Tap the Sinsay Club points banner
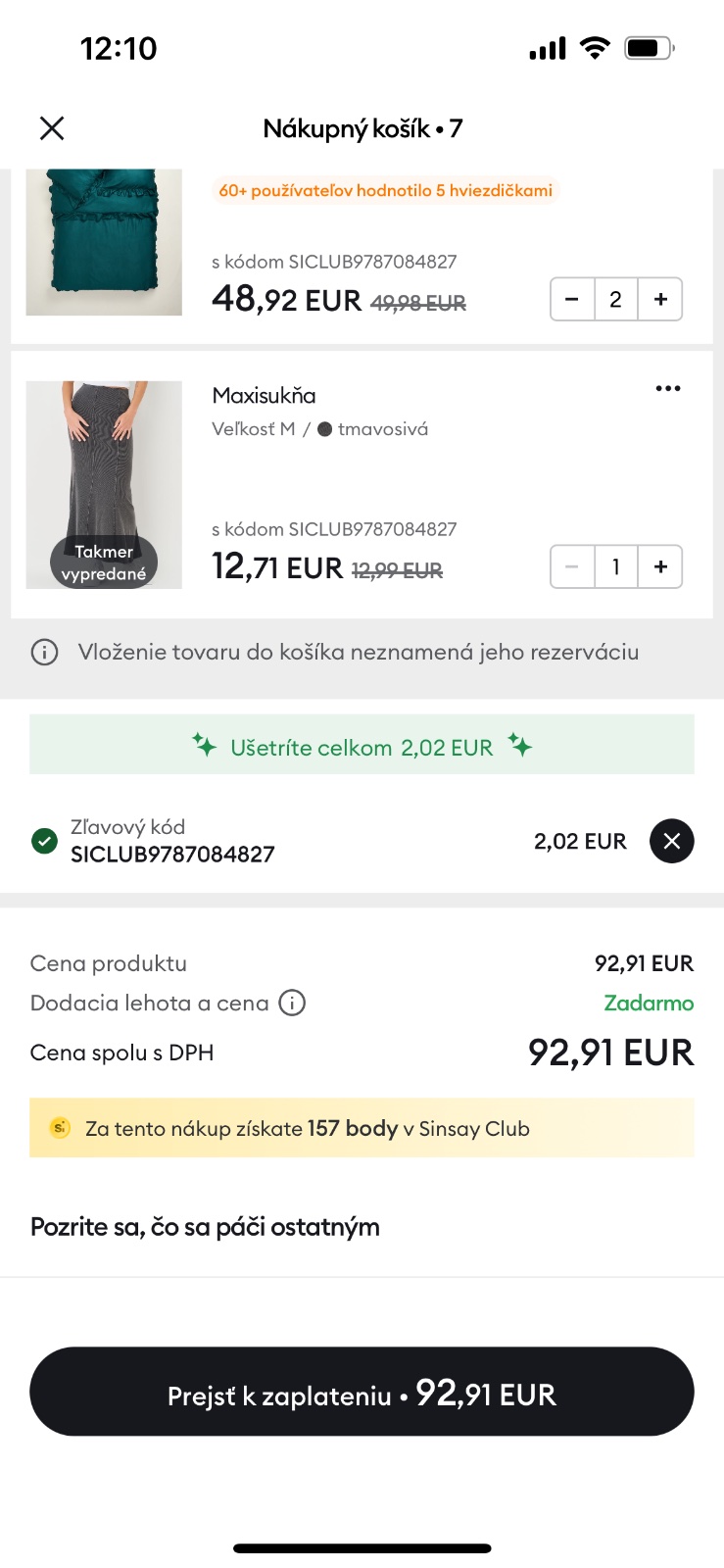The height and width of the screenshot is (1568, 724). coord(362,1128)
